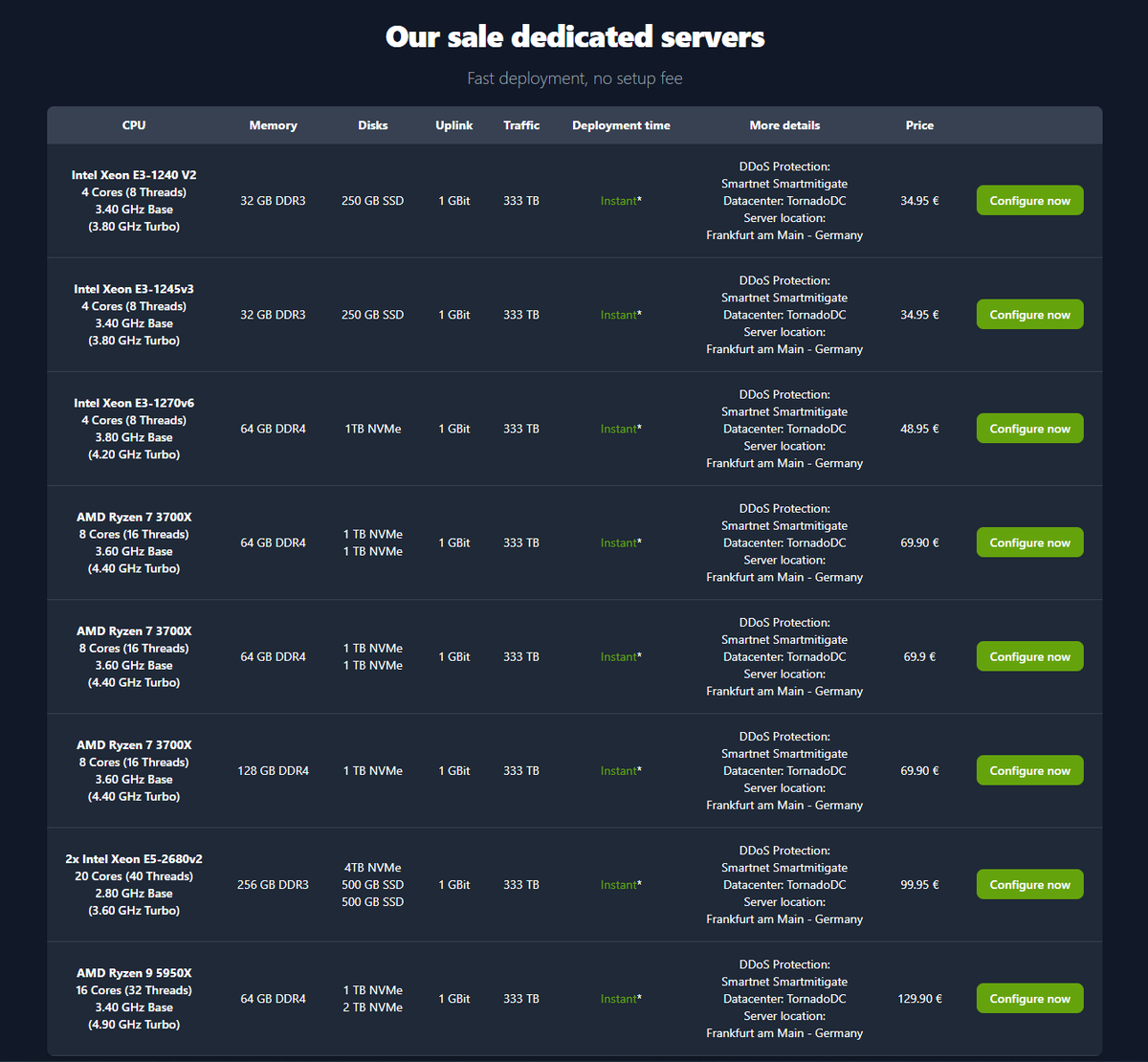Configure the Intel Xeon E3-1270v6 server
The height and width of the screenshot is (1062, 1148).
[x=1029, y=429]
